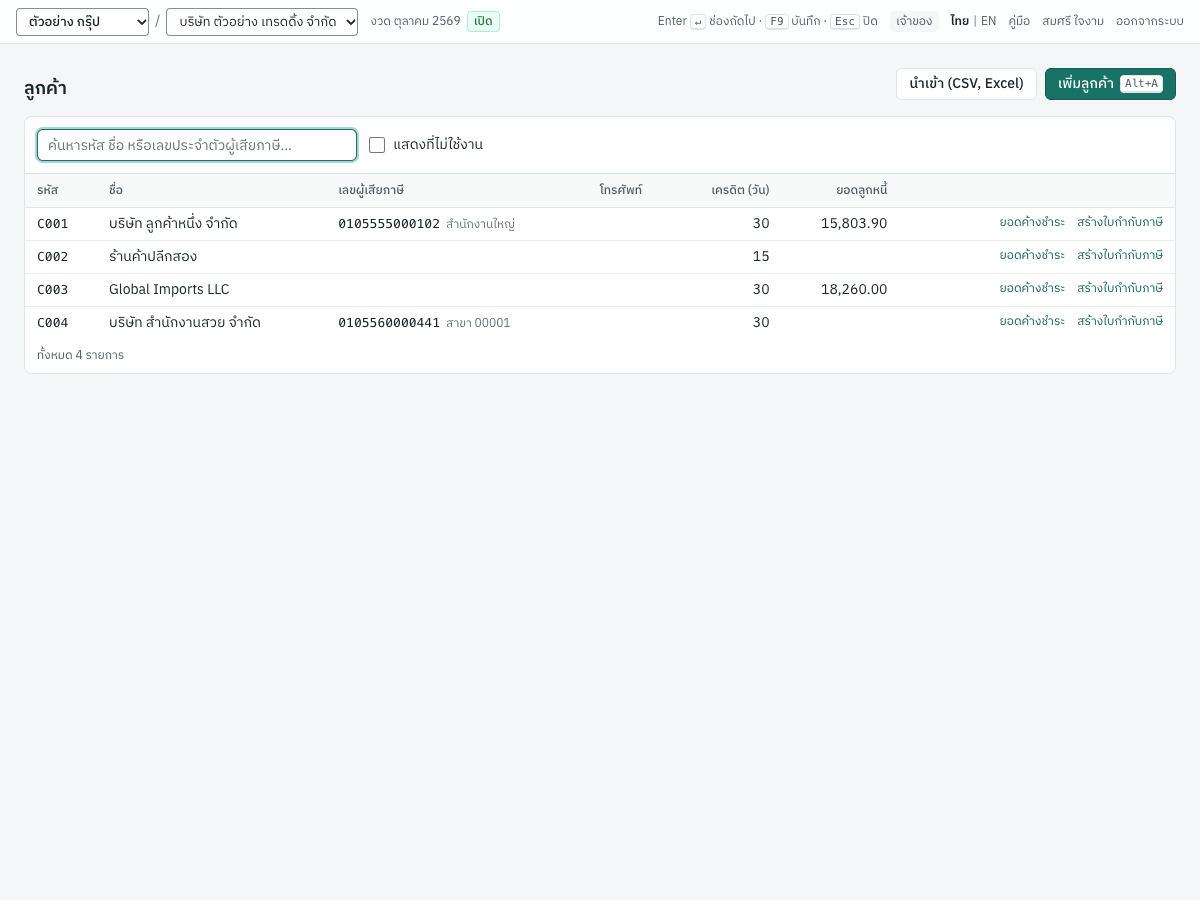This screenshot has width=1200, height=900.
Task: Click the งวด ตุลาคม 2569 period label
Action: (415, 21)
